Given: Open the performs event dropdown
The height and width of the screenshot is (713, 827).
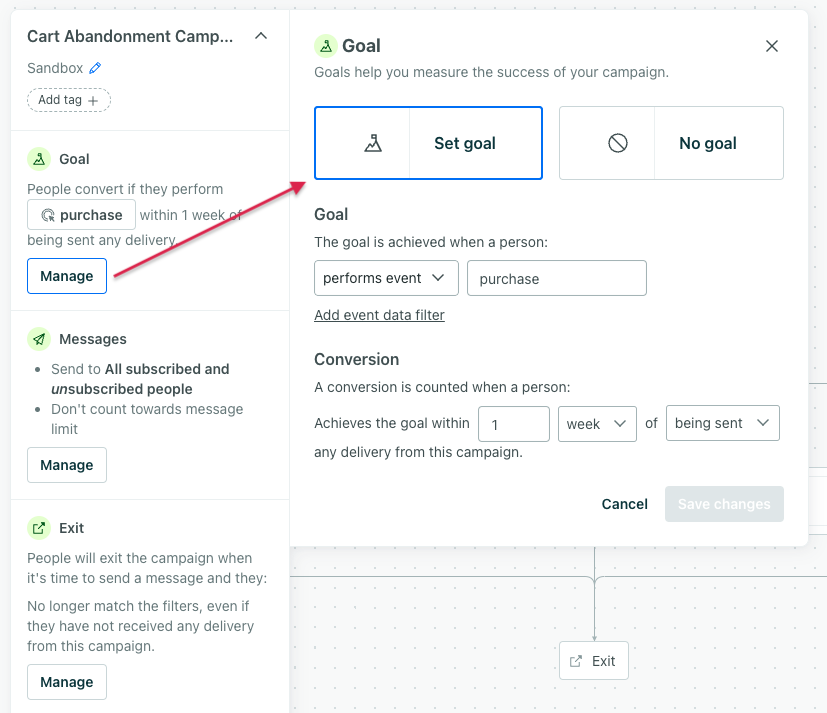Looking at the screenshot, I should 386,278.
